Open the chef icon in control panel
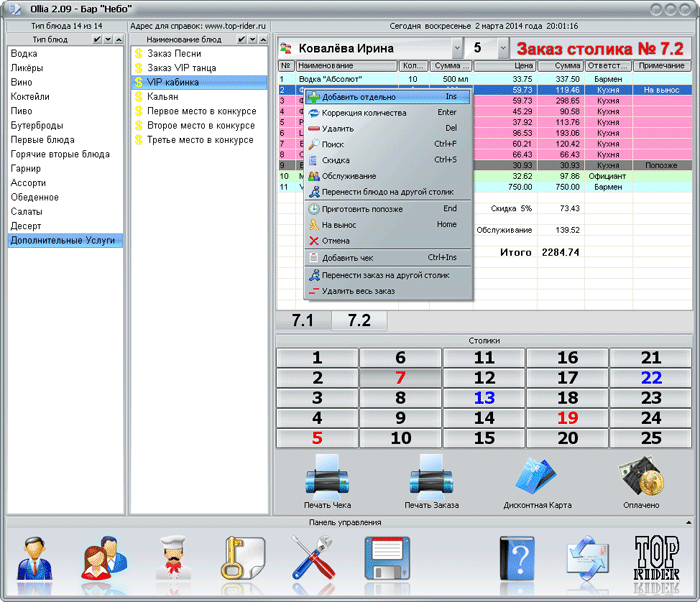Image resolution: width=700 pixels, height=602 pixels. pyautogui.click(x=173, y=559)
